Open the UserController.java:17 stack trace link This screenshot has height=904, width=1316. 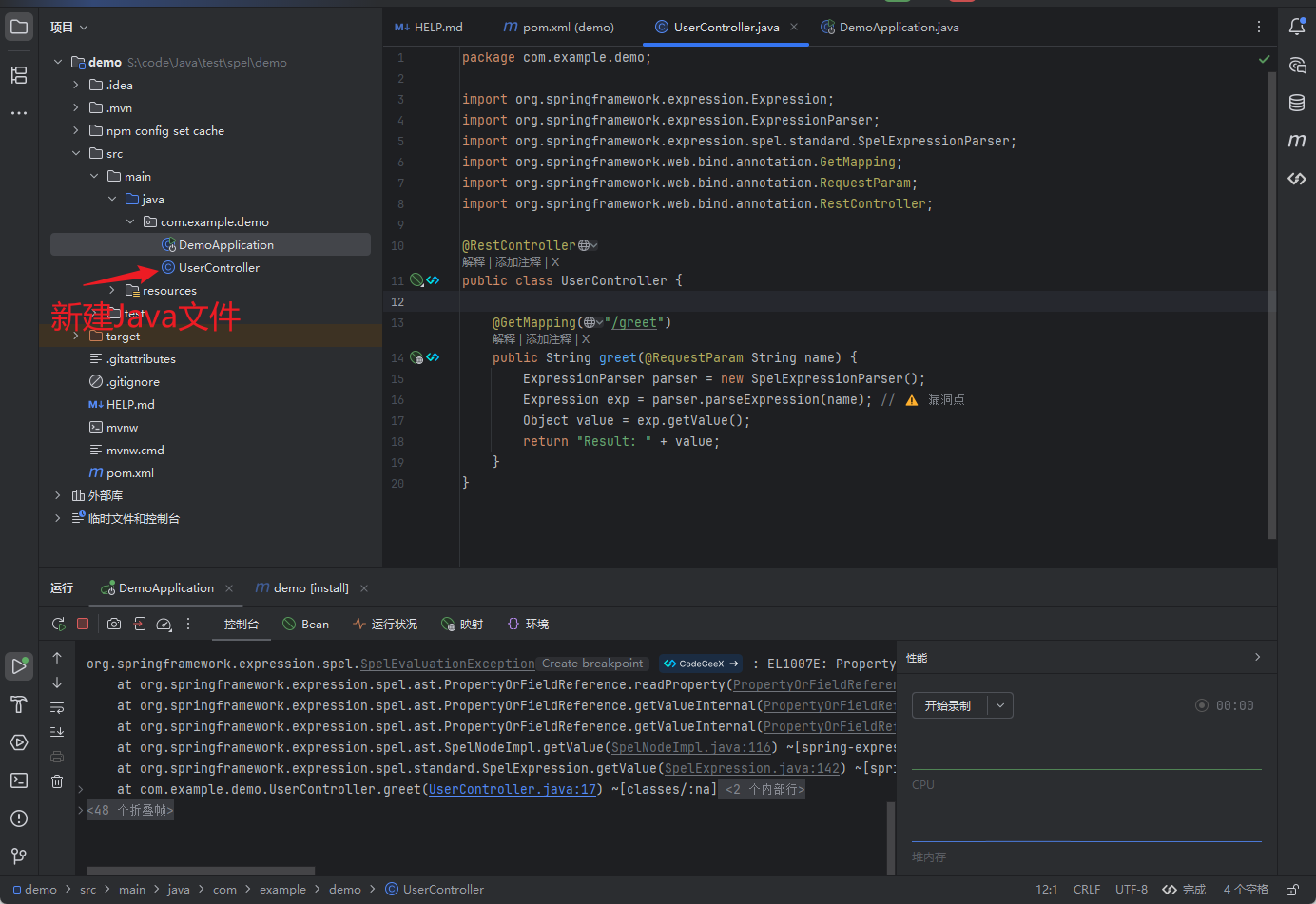[513, 789]
